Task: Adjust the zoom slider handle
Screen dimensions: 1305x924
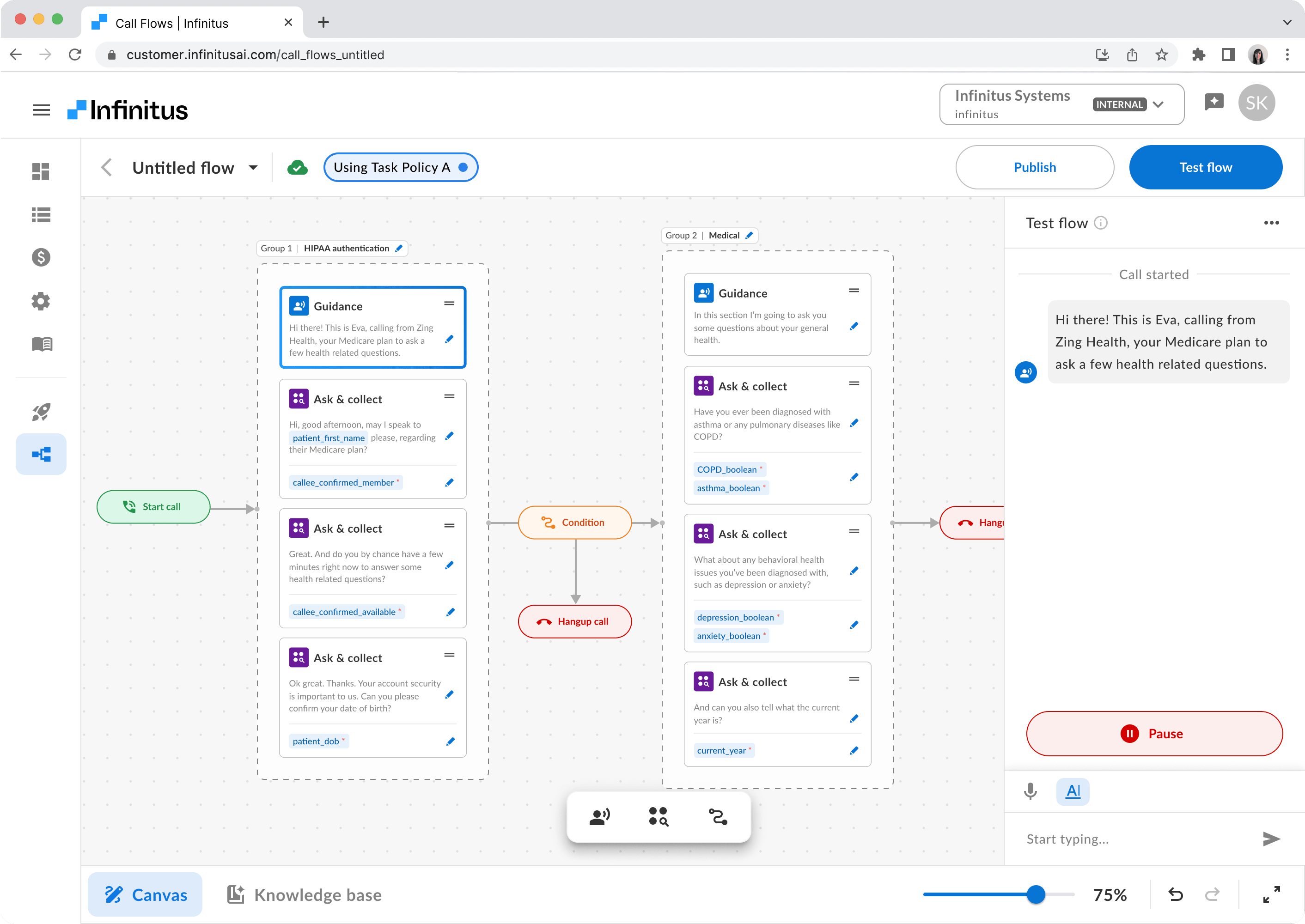Action: click(x=1036, y=895)
